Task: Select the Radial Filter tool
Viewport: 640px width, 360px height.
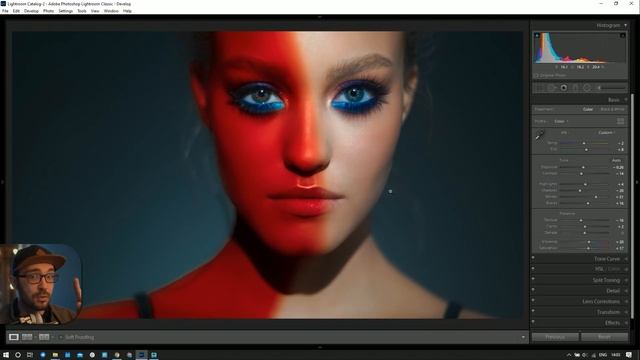Action: (x=587, y=87)
